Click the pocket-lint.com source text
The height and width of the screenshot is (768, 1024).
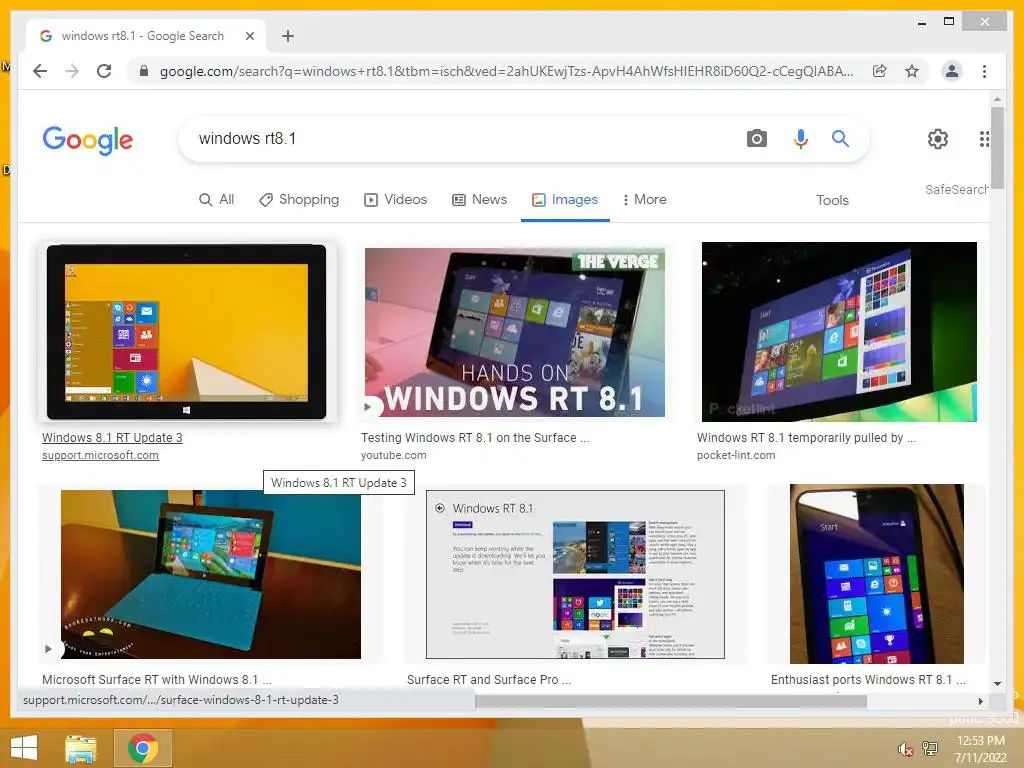point(736,455)
